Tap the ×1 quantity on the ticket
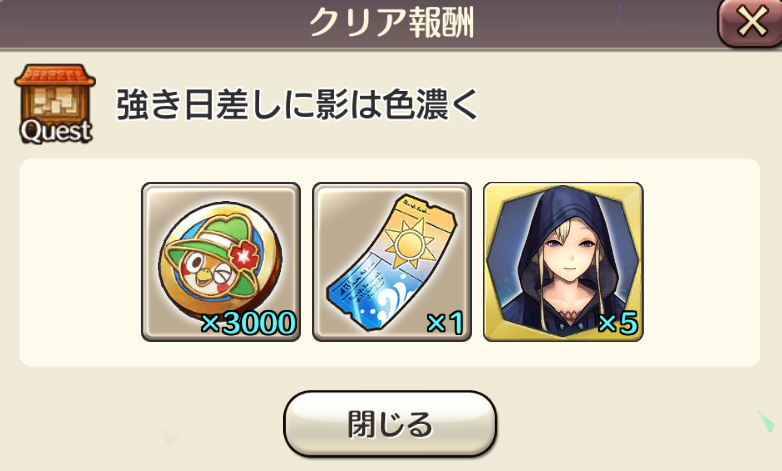This screenshot has width=782, height=471. [x=445, y=323]
